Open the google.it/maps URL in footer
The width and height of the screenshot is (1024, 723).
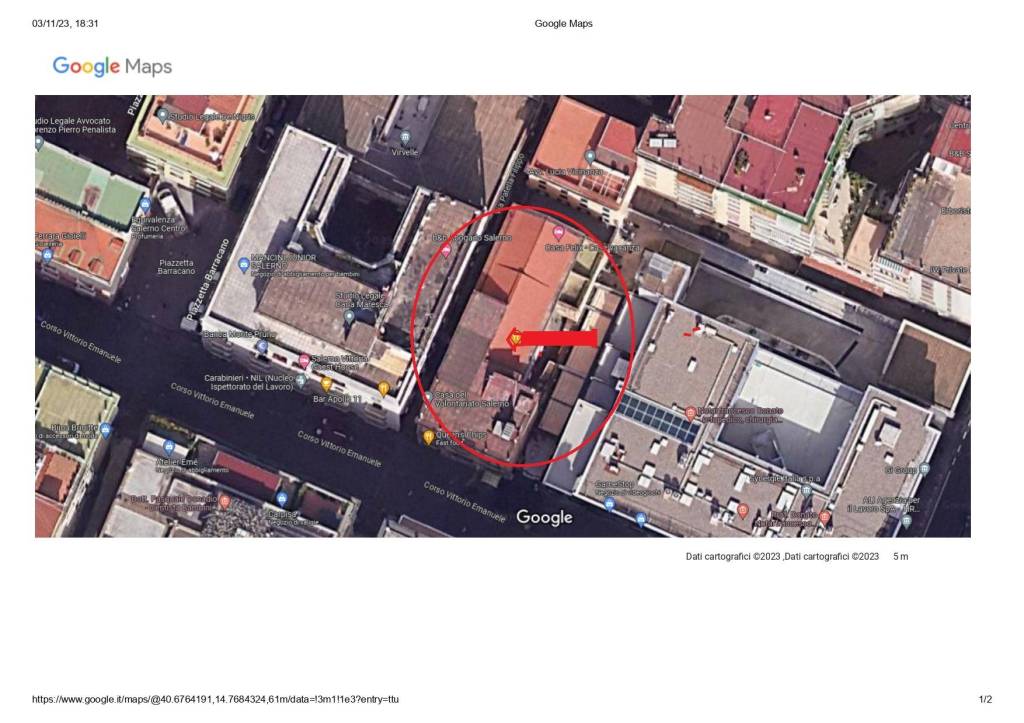click(x=216, y=699)
